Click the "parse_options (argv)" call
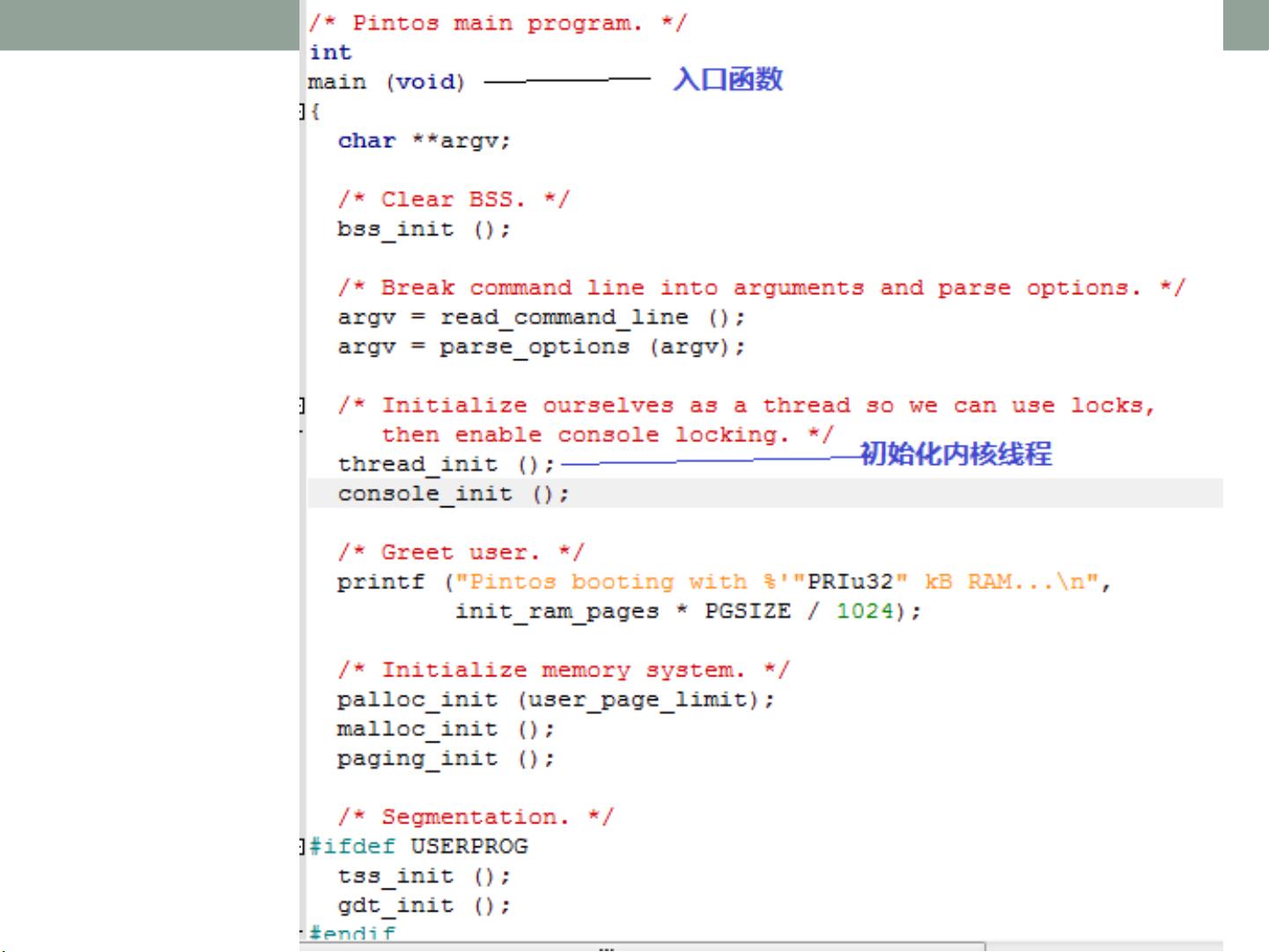 tap(585, 347)
